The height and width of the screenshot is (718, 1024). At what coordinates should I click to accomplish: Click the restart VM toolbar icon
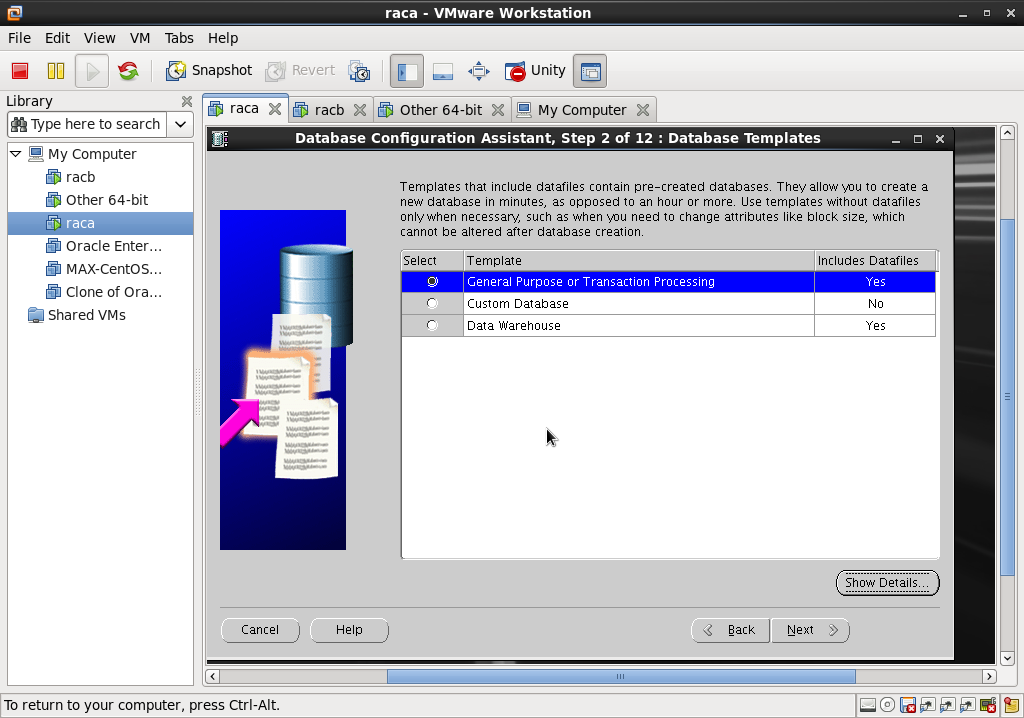click(128, 71)
